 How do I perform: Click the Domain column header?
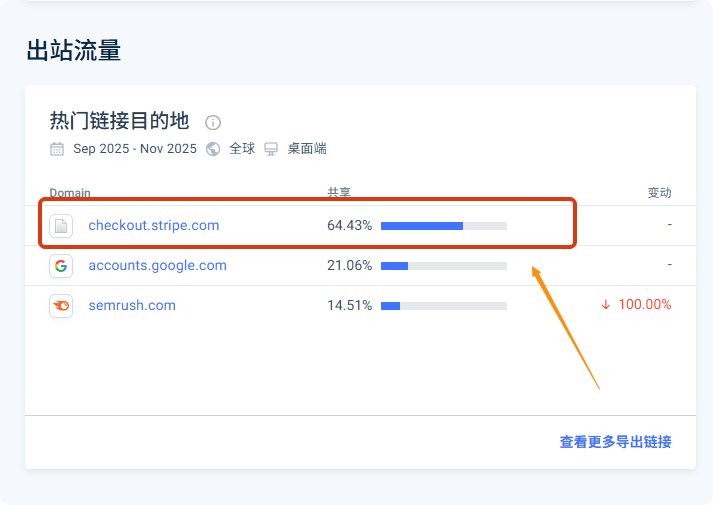(70, 193)
